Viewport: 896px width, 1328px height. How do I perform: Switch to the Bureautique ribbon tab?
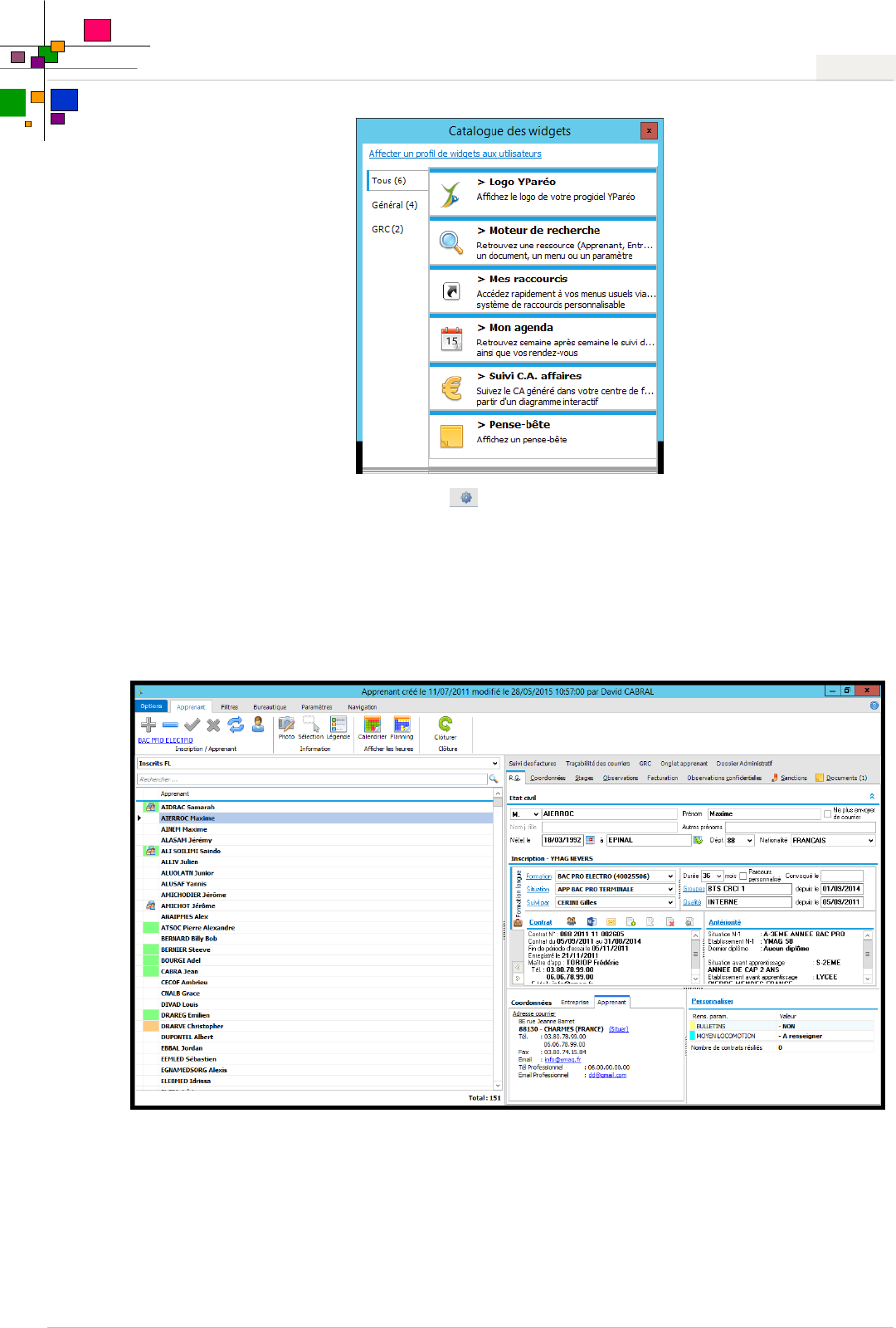coord(270,707)
